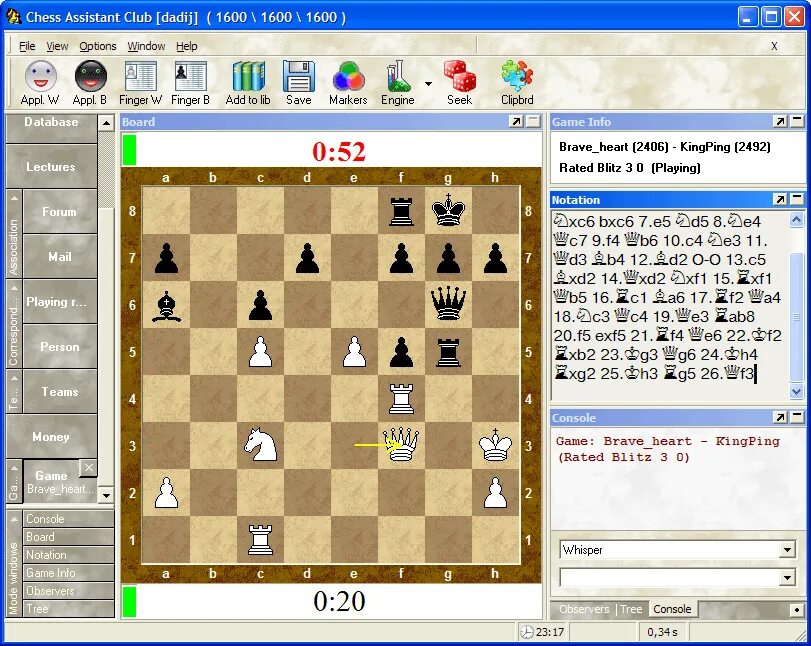The image size is (811, 646).
Task: Open the Help menu
Action: [187, 46]
